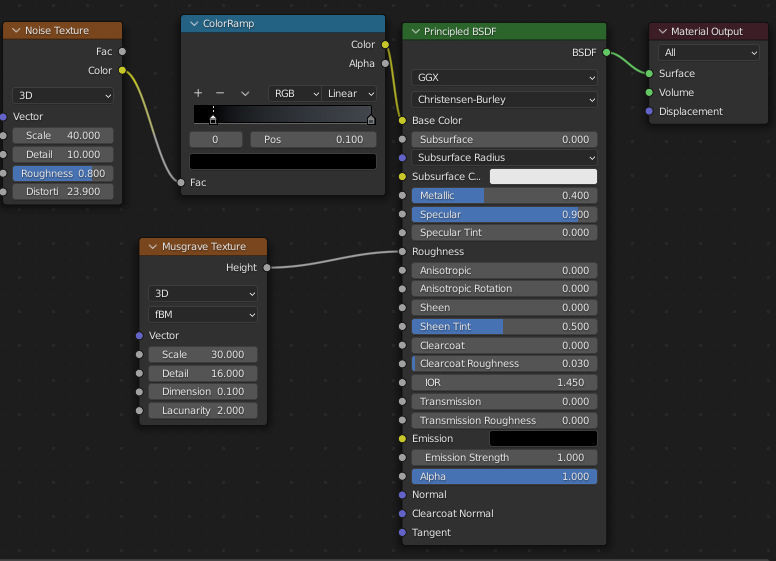Collapse the Material Output node

662,32
